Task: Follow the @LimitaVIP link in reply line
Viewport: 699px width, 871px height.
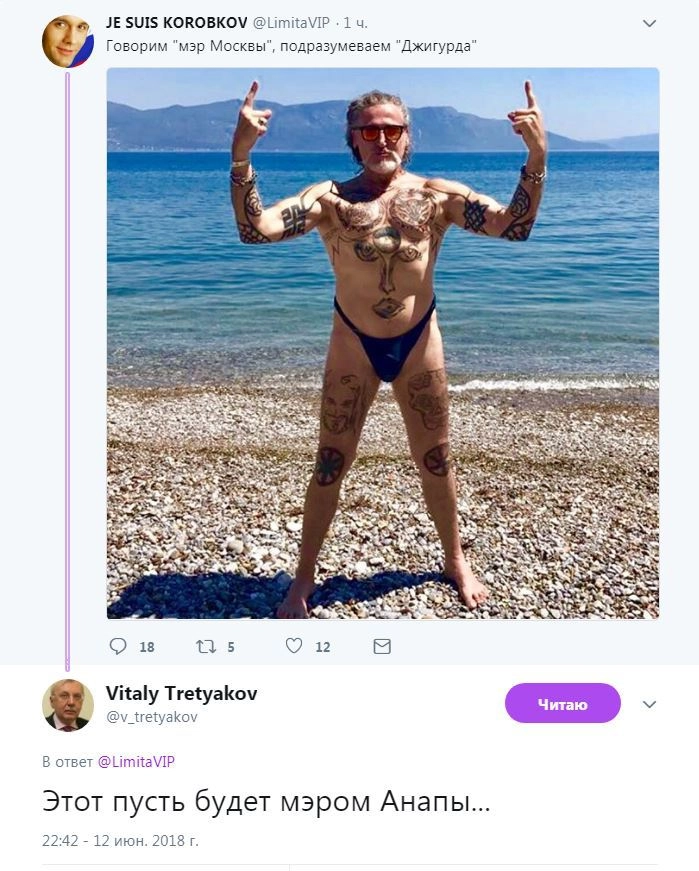Action: coord(136,761)
